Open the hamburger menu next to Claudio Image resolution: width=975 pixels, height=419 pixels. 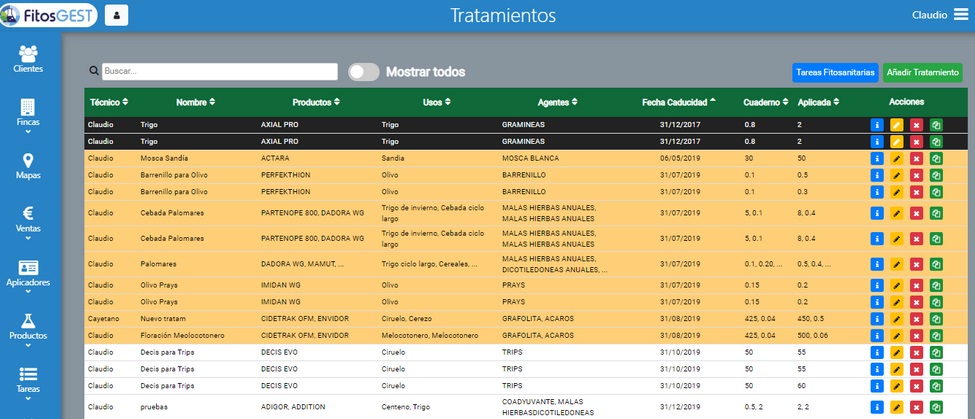(x=961, y=14)
